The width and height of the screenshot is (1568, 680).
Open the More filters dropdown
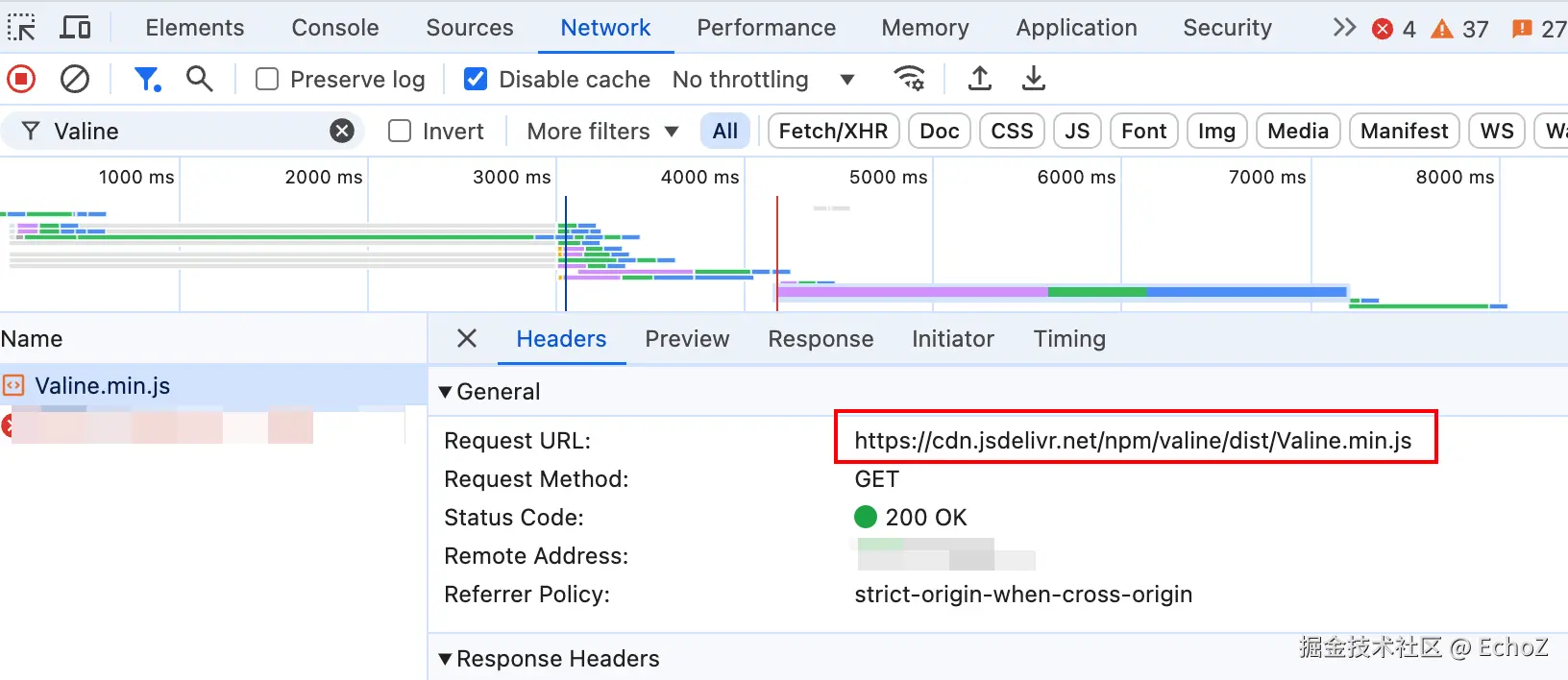[602, 131]
